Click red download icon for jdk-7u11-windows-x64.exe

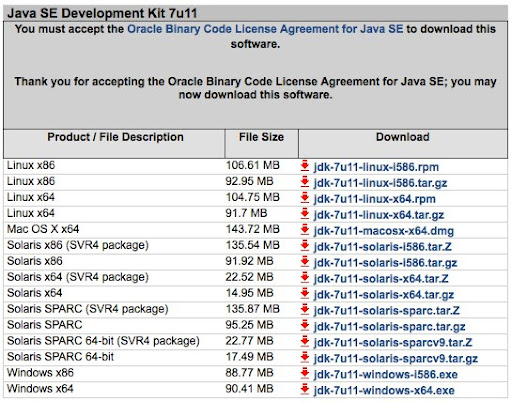pyautogui.click(x=305, y=389)
